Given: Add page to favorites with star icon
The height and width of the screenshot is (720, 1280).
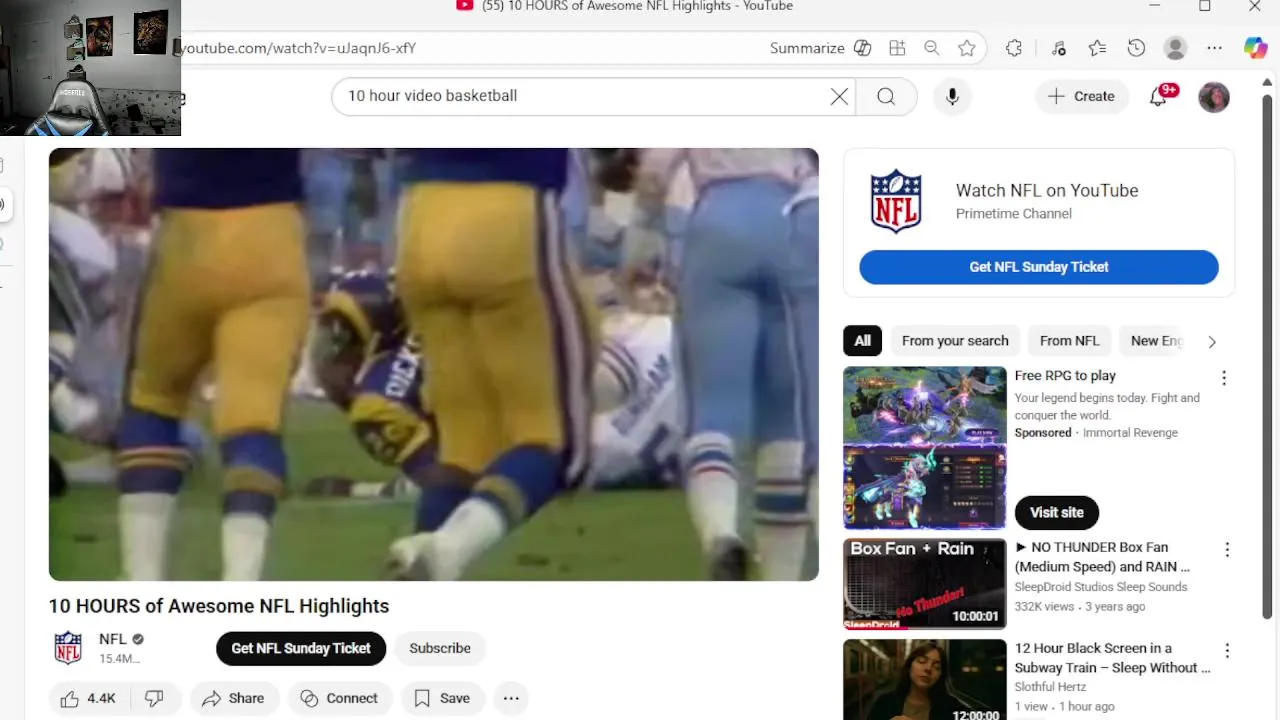Looking at the screenshot, I should coord(966,48).
